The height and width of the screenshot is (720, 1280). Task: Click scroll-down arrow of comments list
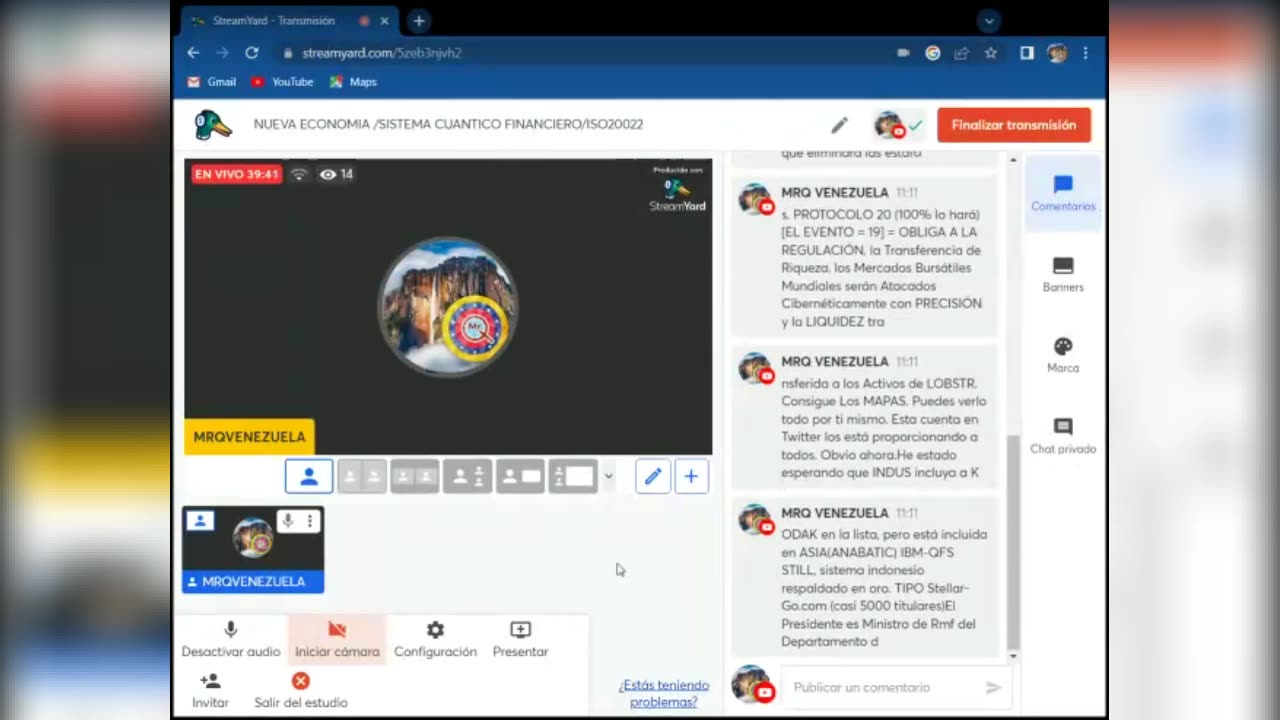(1013, 656)
